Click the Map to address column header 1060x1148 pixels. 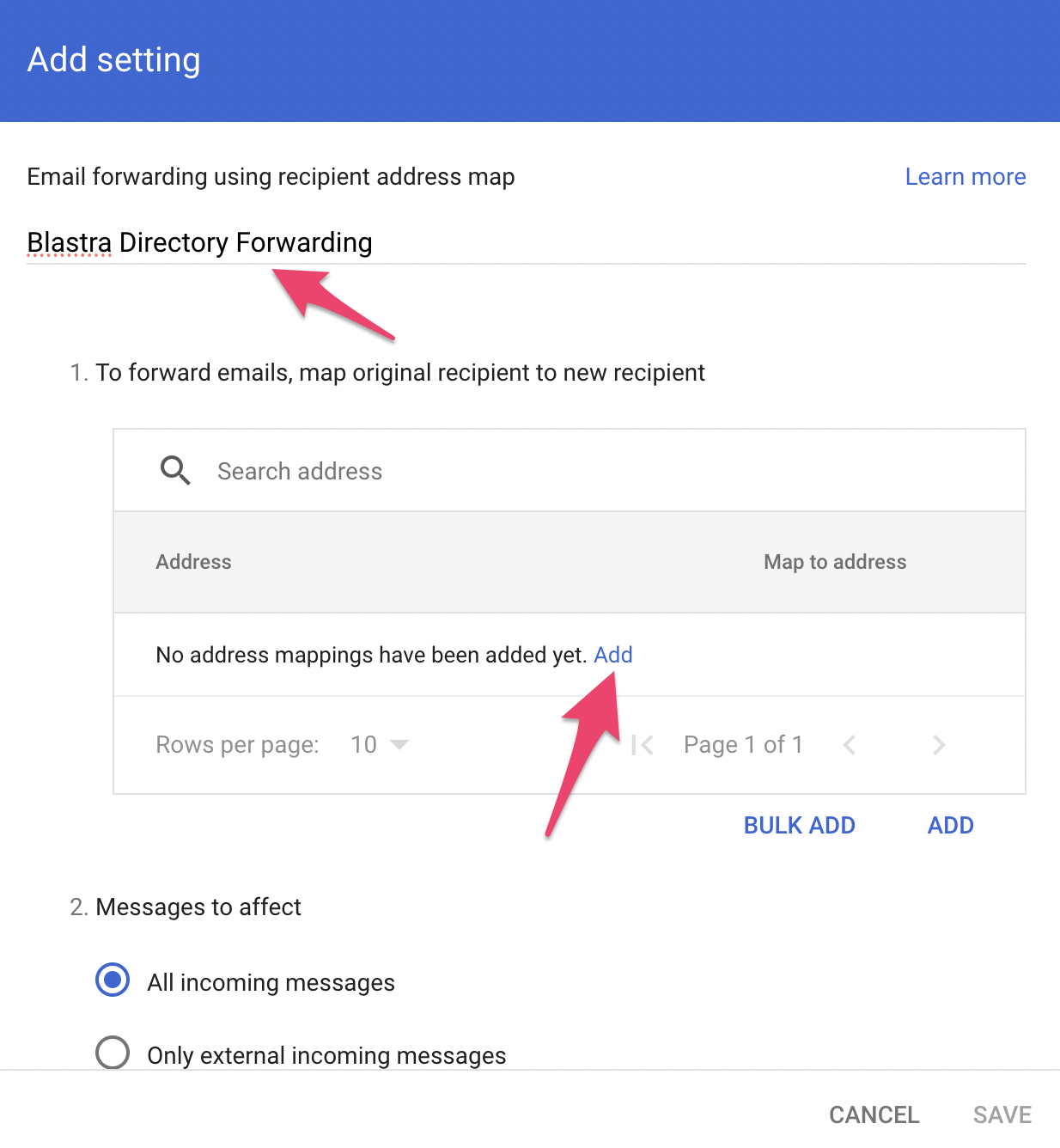tap(834, 562)
